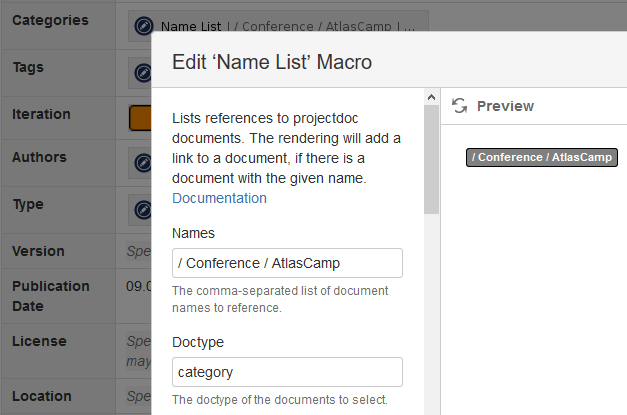Focus the Doctype input field
Image resolution: width=627 pixels, height=415 pixels.
(287, 372)
